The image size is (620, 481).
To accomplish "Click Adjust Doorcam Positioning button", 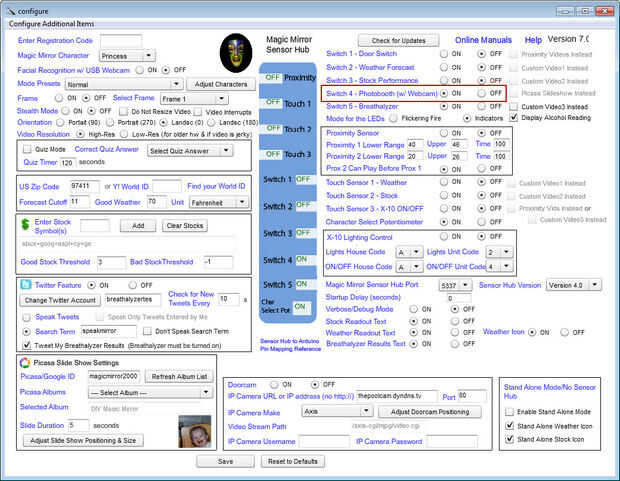I will point(430,412).
